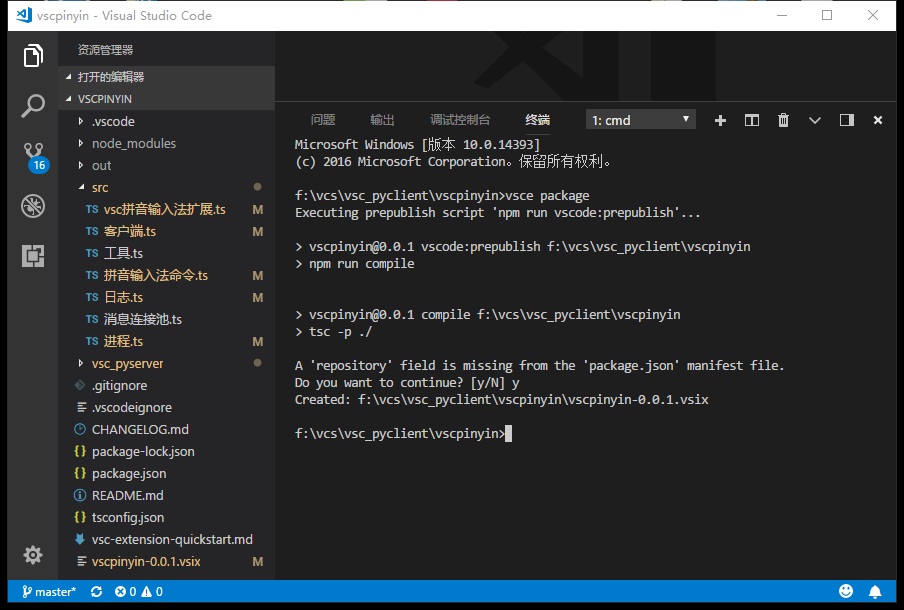Open a new terminal with the plus icon
The width and height of the screenshot is (904, 610).
click(x=720, y=119)
